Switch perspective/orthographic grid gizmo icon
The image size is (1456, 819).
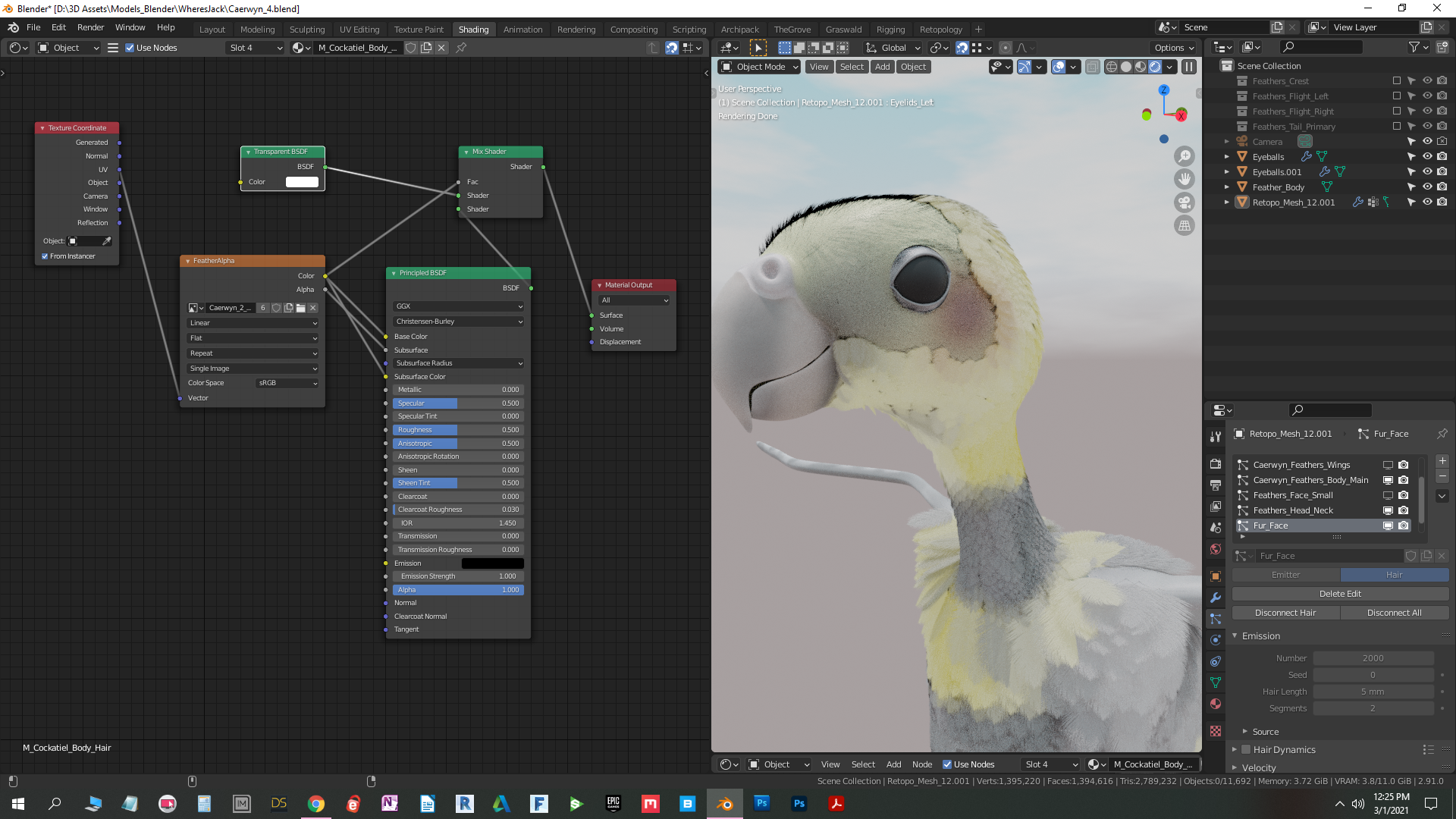[x=1184, y=226]
